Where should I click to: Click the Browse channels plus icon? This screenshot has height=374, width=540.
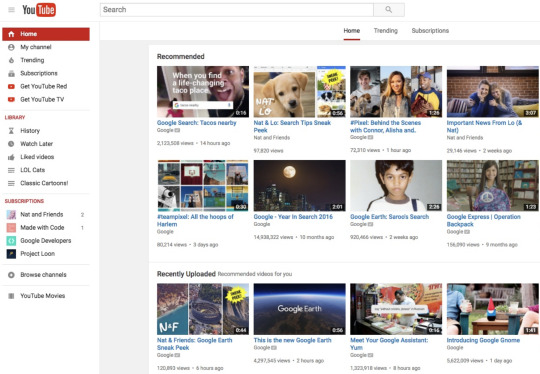(x=11, y=275)
